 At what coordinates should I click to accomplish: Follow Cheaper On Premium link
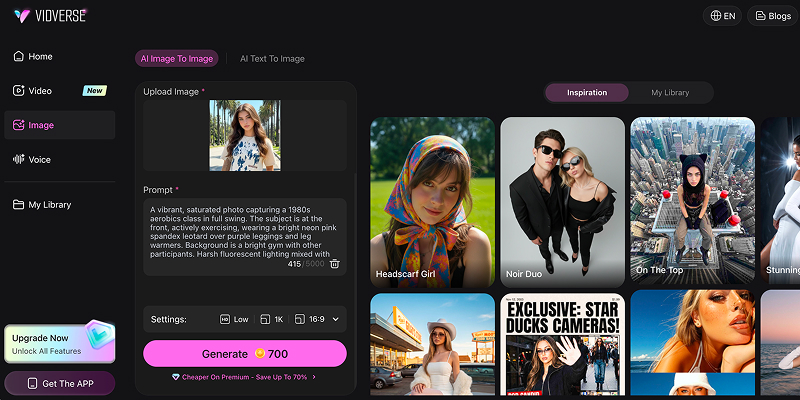pos(244,377)
